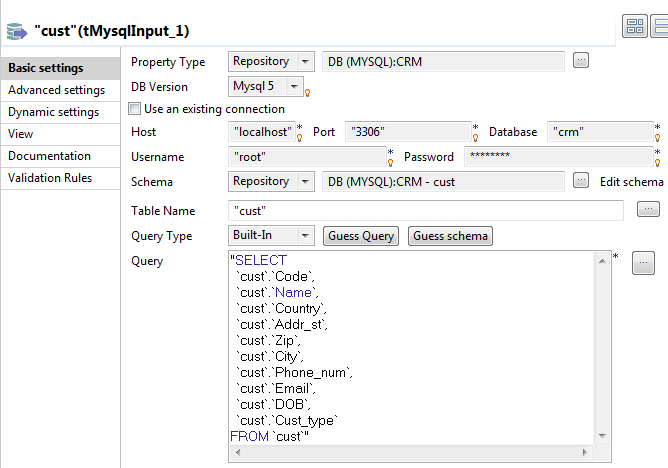The image size is (668, 468).
Task: Enable Use an existing connection checkbox
Action: pos(136,109)
